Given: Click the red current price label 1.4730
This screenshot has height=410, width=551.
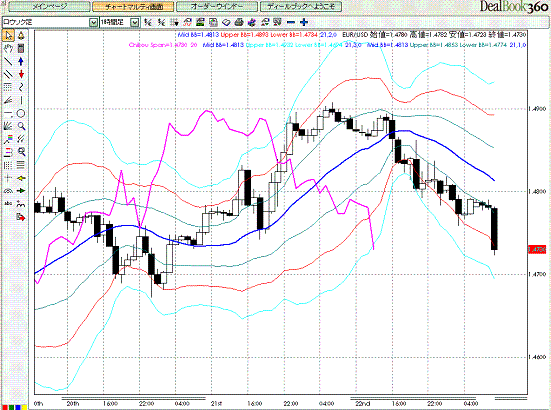Looking at the screenshot, I should point(537,249).
